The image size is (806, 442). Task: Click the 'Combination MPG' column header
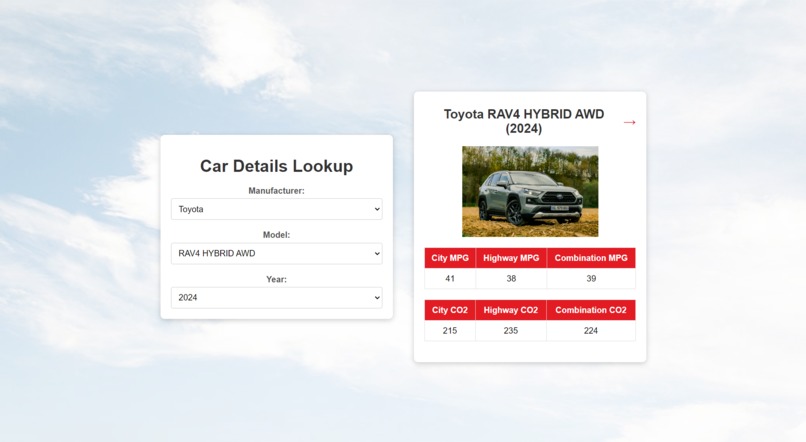(x=591, y=258)
